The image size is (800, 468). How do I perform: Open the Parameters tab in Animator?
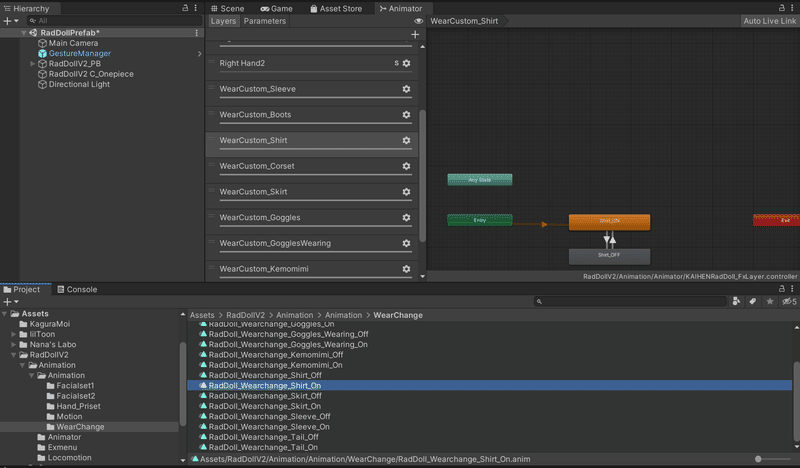264,21
